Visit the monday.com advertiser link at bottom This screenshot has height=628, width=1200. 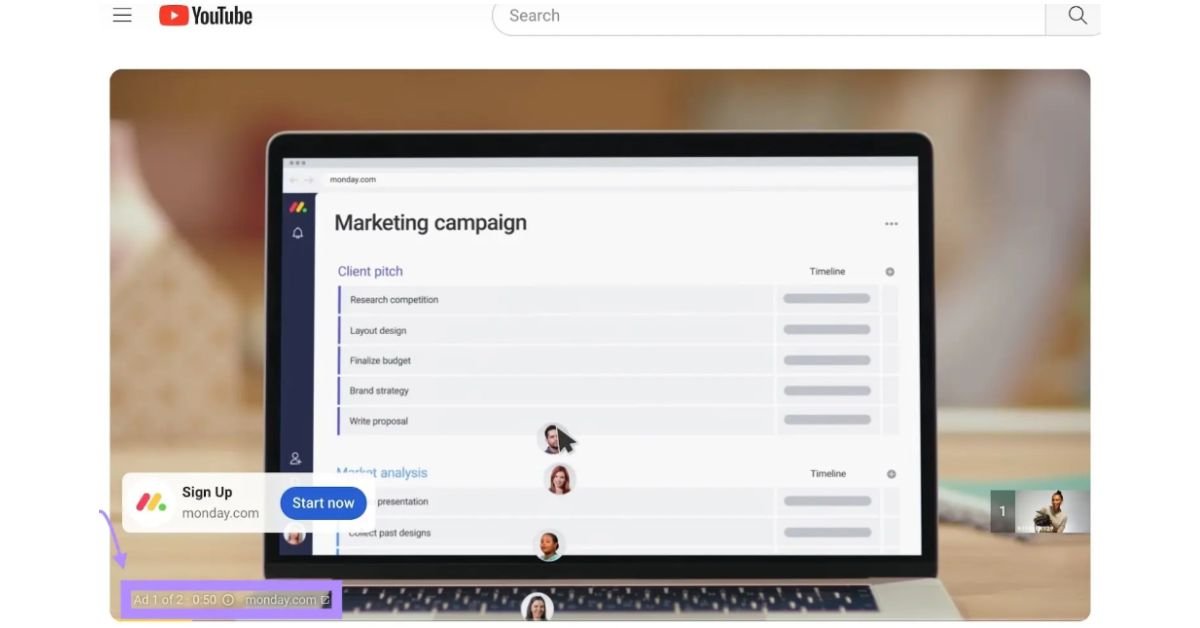click(x=280, y=600)
